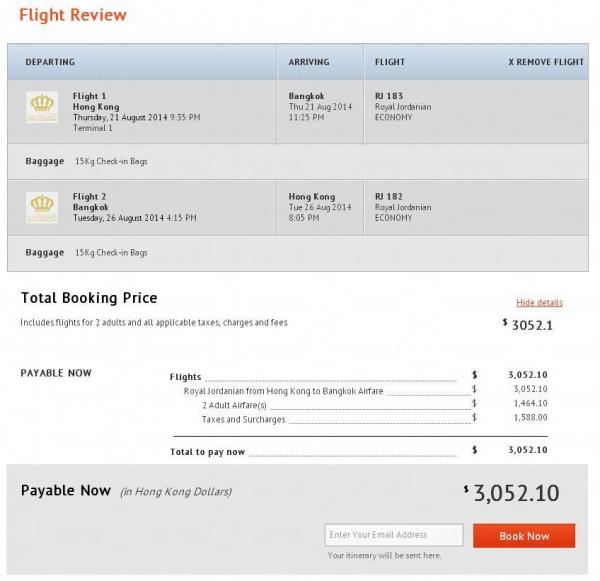This screenshot has height=581, width=600.
Task: Click the Taxes and Surcharges line item
Action: 243,420
